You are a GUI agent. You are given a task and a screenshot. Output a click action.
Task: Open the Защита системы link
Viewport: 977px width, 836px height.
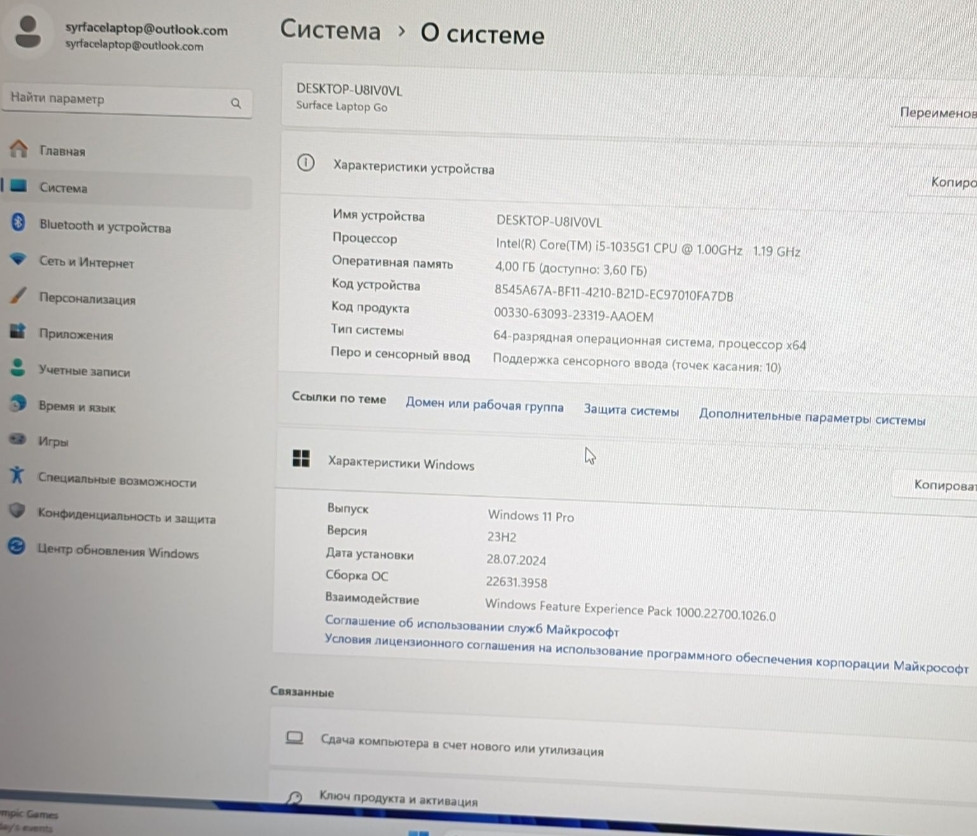[631, 411]
